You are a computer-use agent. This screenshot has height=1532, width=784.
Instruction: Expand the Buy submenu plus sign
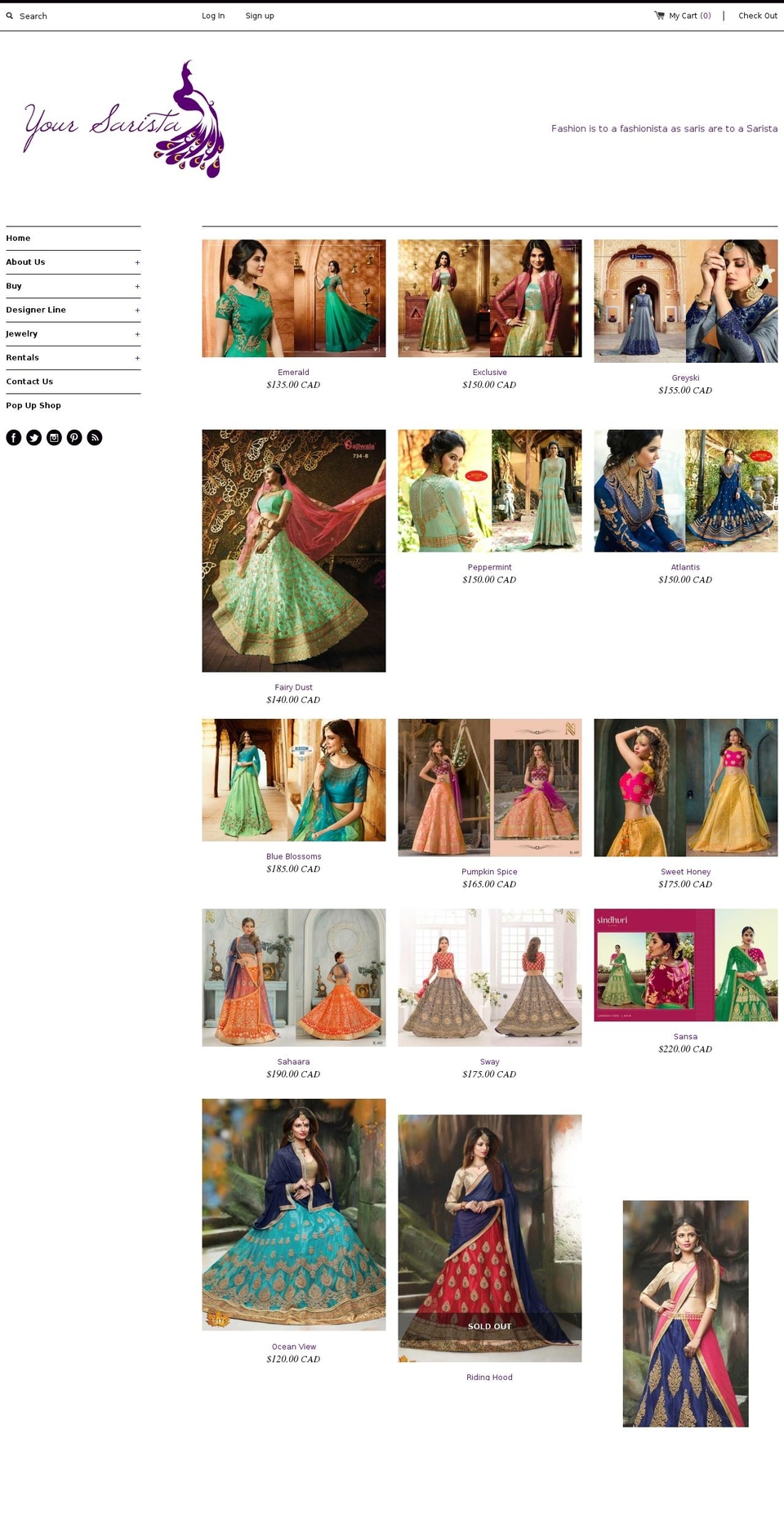click(137, 287)
